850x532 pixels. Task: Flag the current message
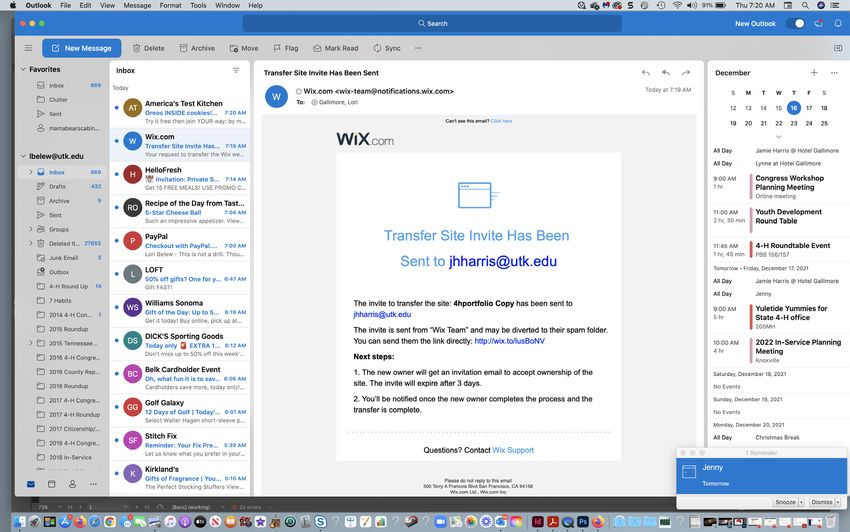click(286, 48)
